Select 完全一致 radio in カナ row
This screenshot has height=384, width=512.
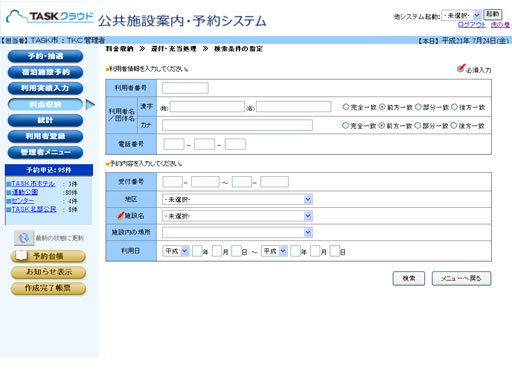pyautogui.click(x=345, y=125)
